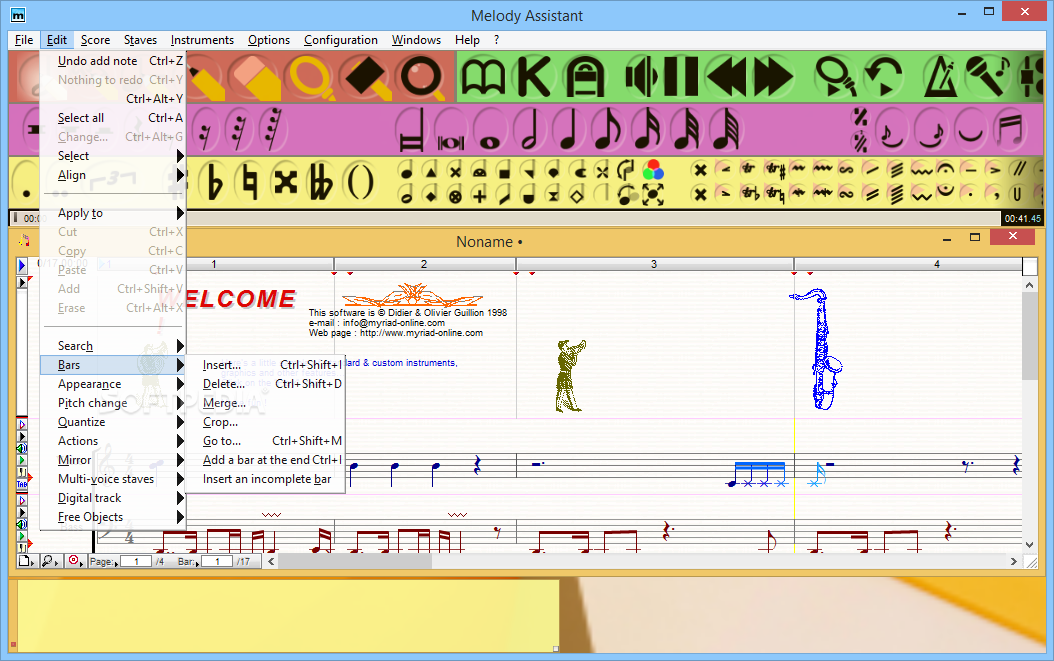The width and height of the screenshot is (1054, 661).
Task: Expand the Pitch change submenu
Action: pyautogui.click(x=113, y=403)
